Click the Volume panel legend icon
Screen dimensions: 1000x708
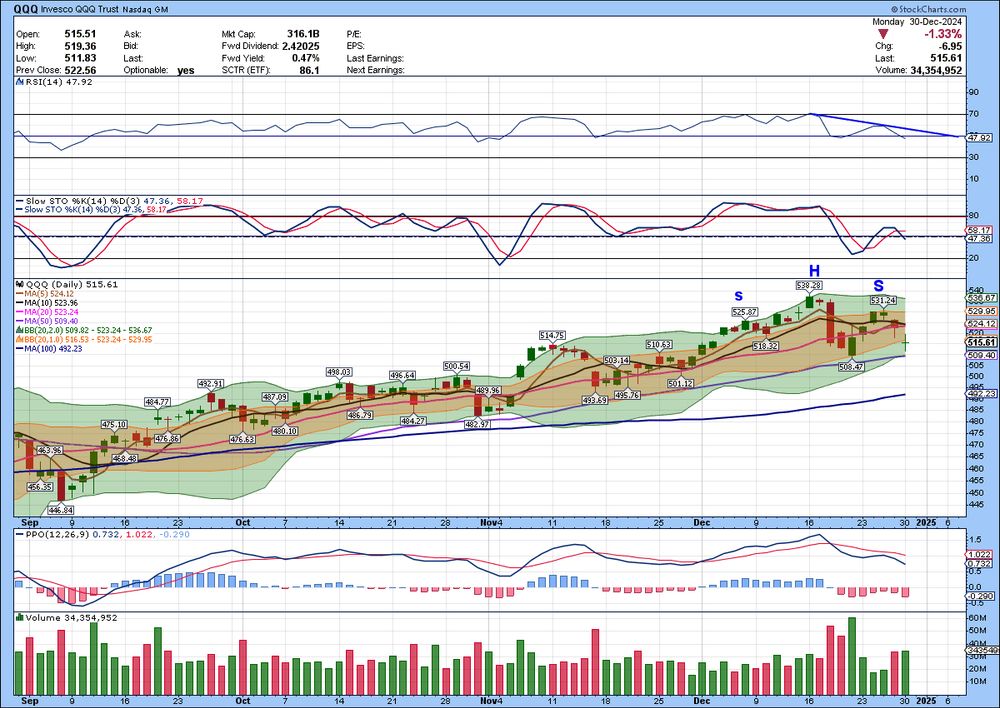point(20,617)
